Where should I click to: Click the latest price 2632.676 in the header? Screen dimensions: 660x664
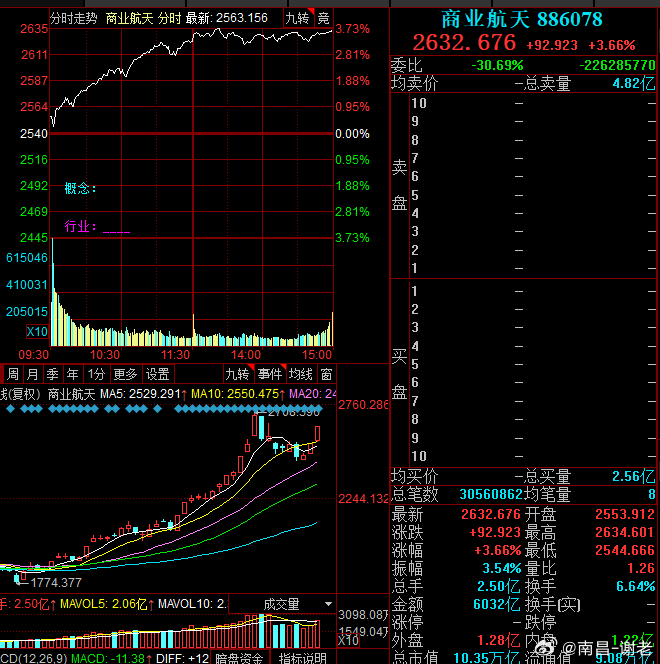pos(464,43)
